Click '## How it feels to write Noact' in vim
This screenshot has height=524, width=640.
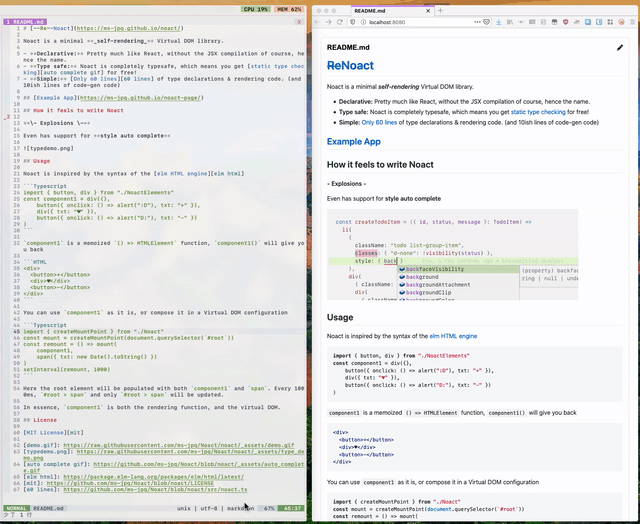point(73,111)
